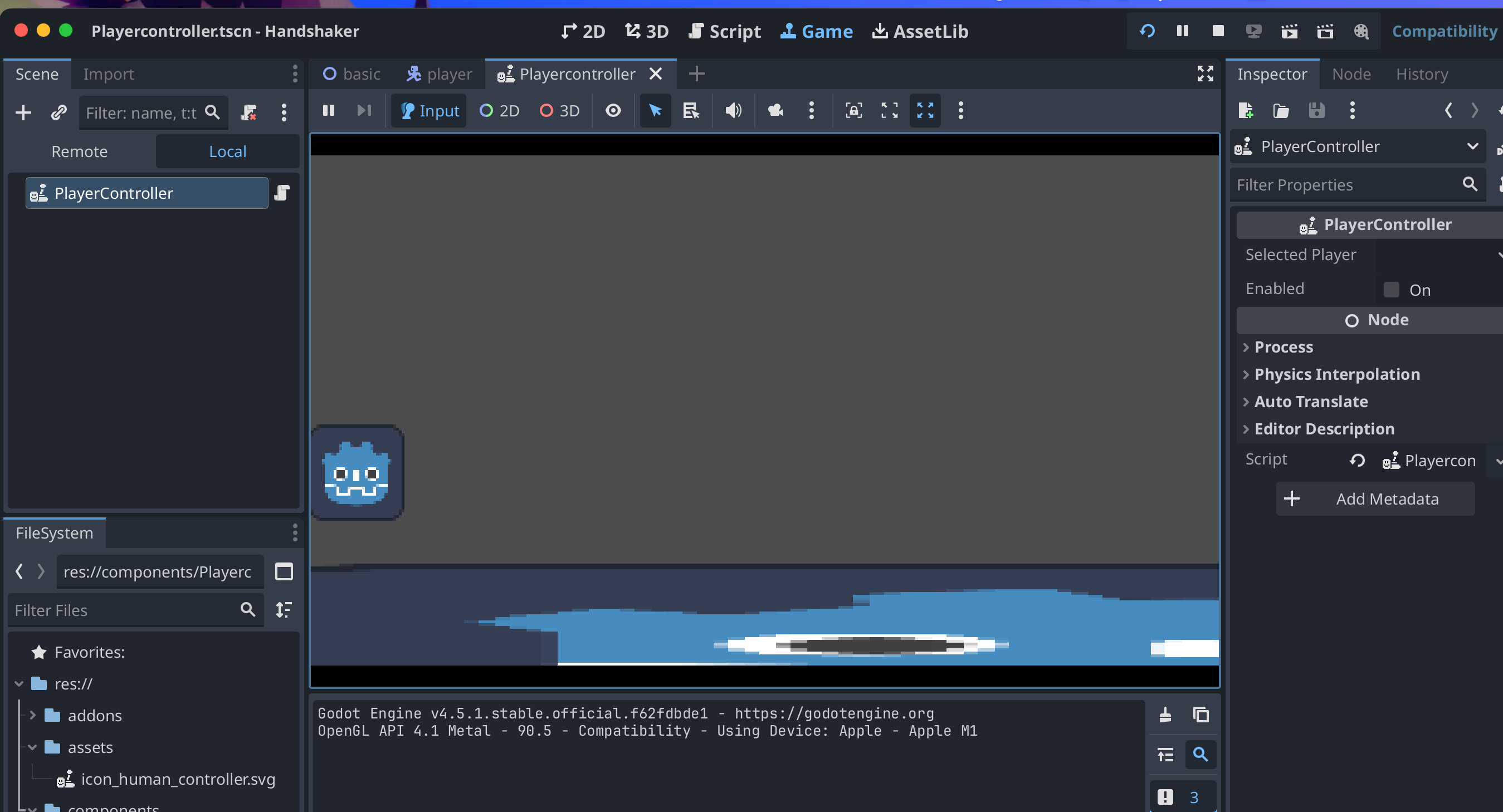Image resolution: width=1503 pixels, height=812 pixels.
Task: Switch to the Remote scene tab
Action: point(79,151)
